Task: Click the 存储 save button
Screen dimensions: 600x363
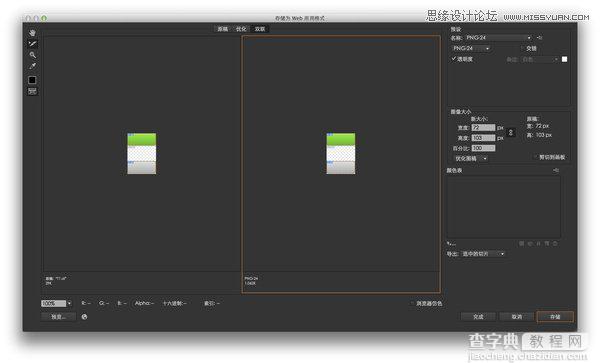Action: point(555,317)
